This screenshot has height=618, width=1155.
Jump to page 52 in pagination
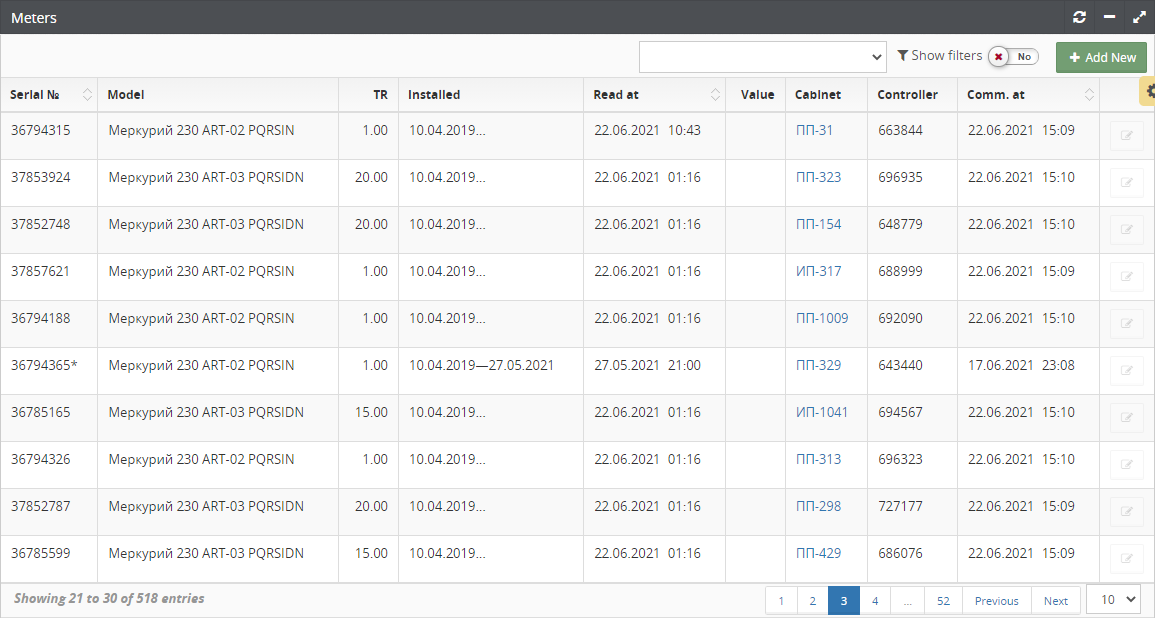point(943,600)
